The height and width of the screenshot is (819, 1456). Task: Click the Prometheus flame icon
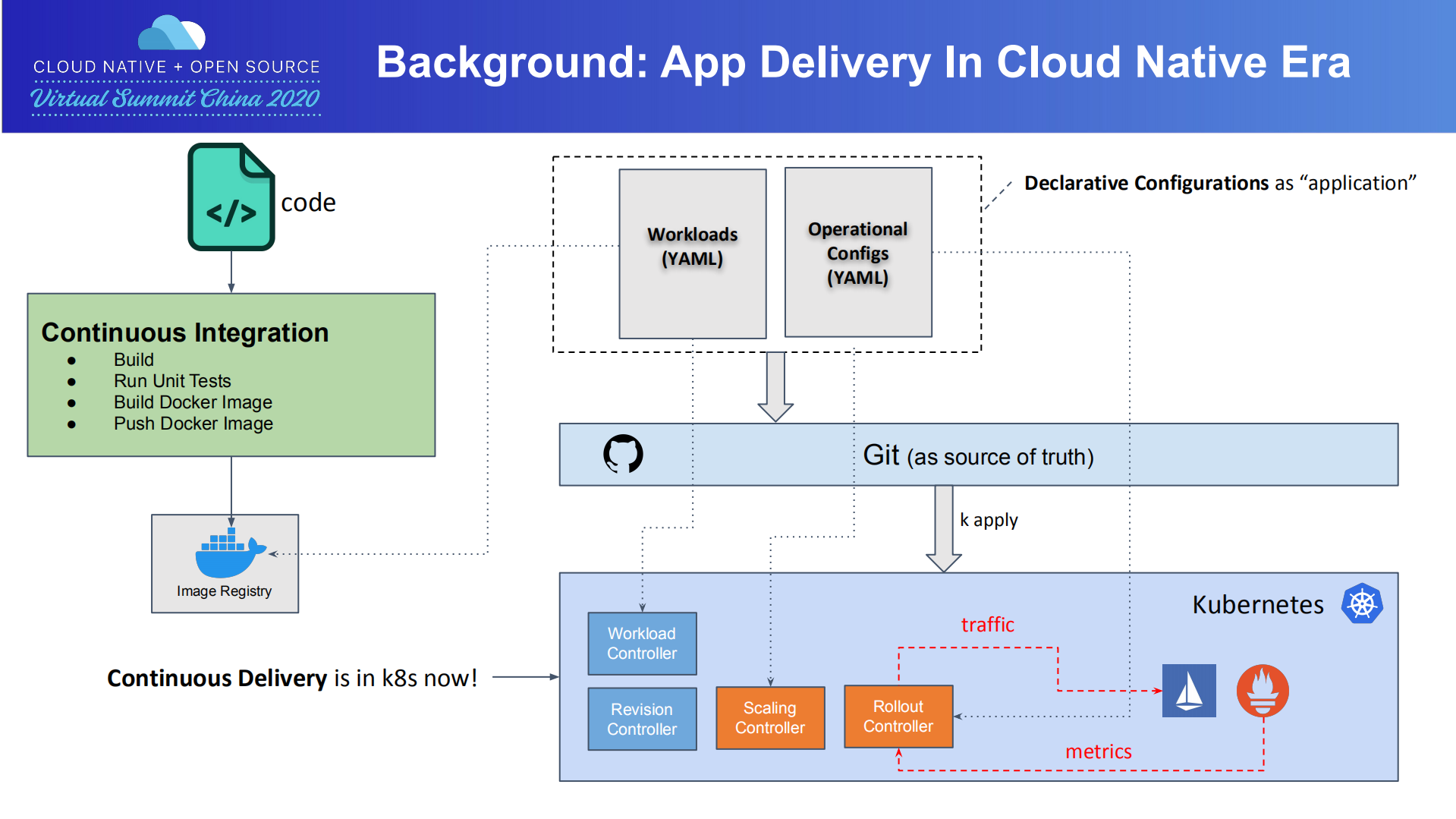[1262, 691]
